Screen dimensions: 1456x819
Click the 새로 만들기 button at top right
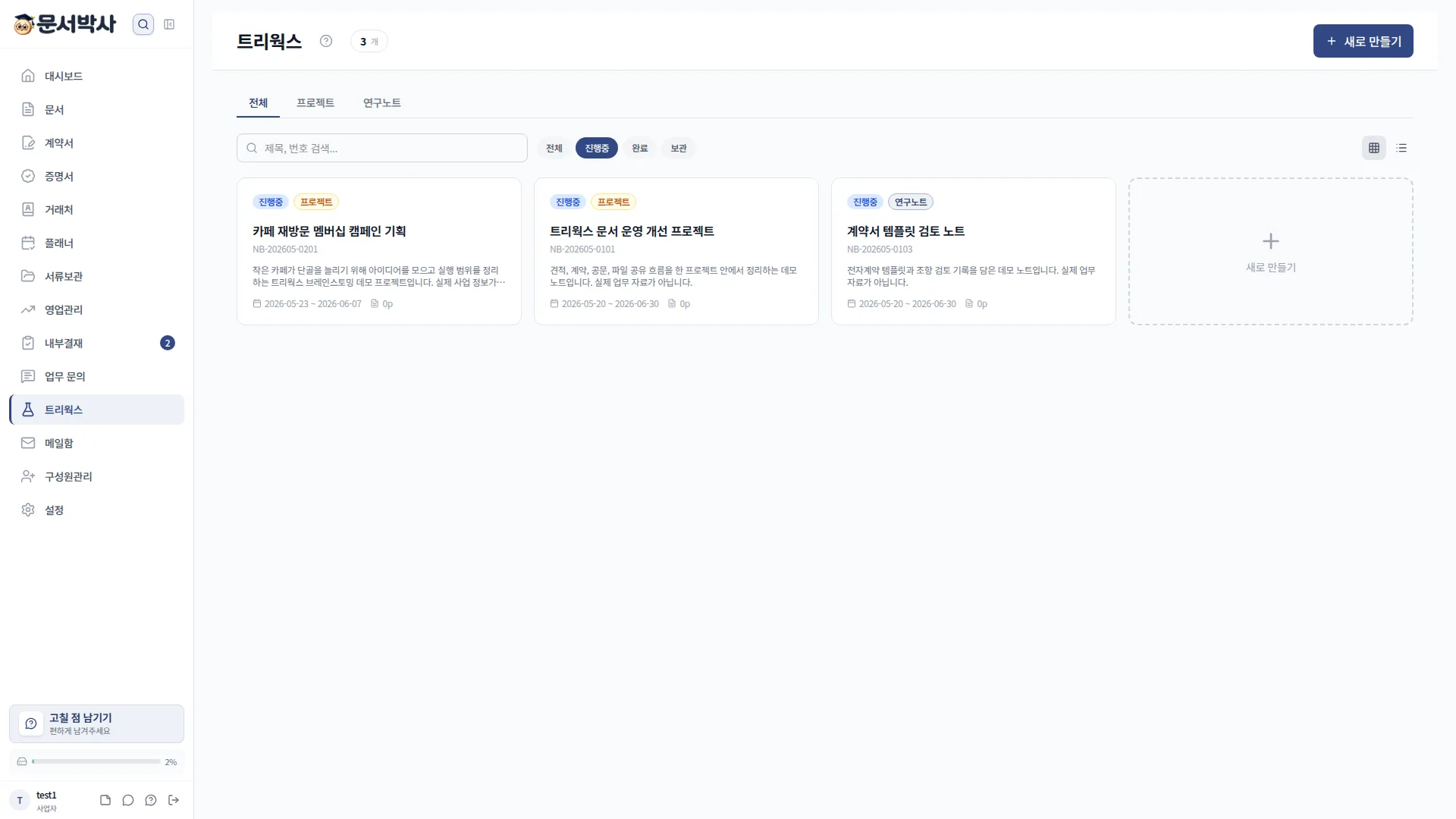pos(1363,41)
